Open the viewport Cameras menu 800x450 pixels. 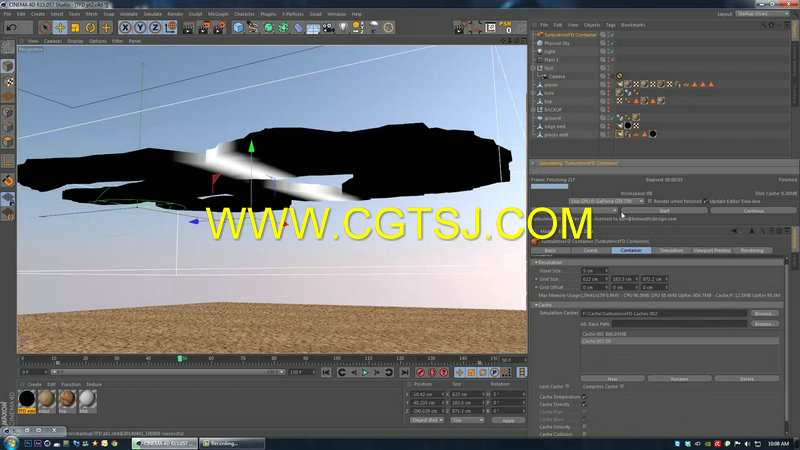tap(53, 41)
